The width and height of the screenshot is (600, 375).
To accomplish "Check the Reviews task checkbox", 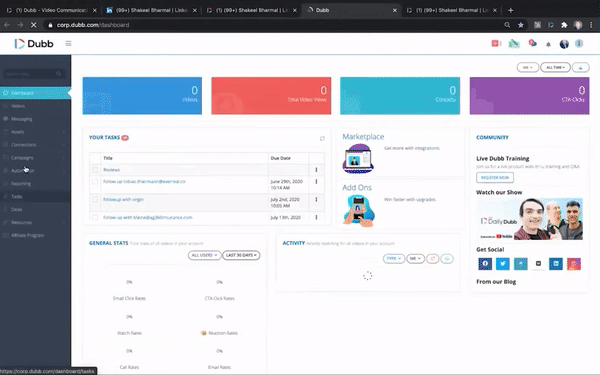I will pyautogui.click(x=95, y=170).
